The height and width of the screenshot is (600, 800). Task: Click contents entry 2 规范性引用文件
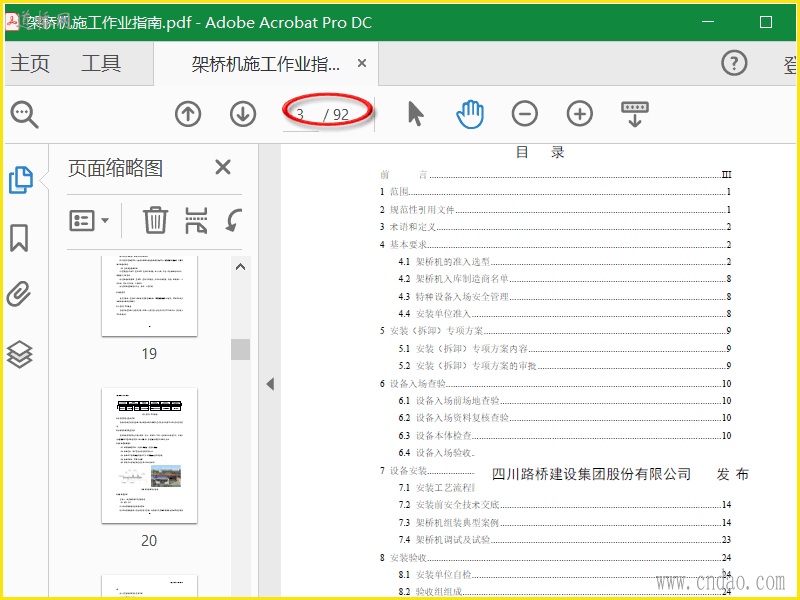point(556,210)
